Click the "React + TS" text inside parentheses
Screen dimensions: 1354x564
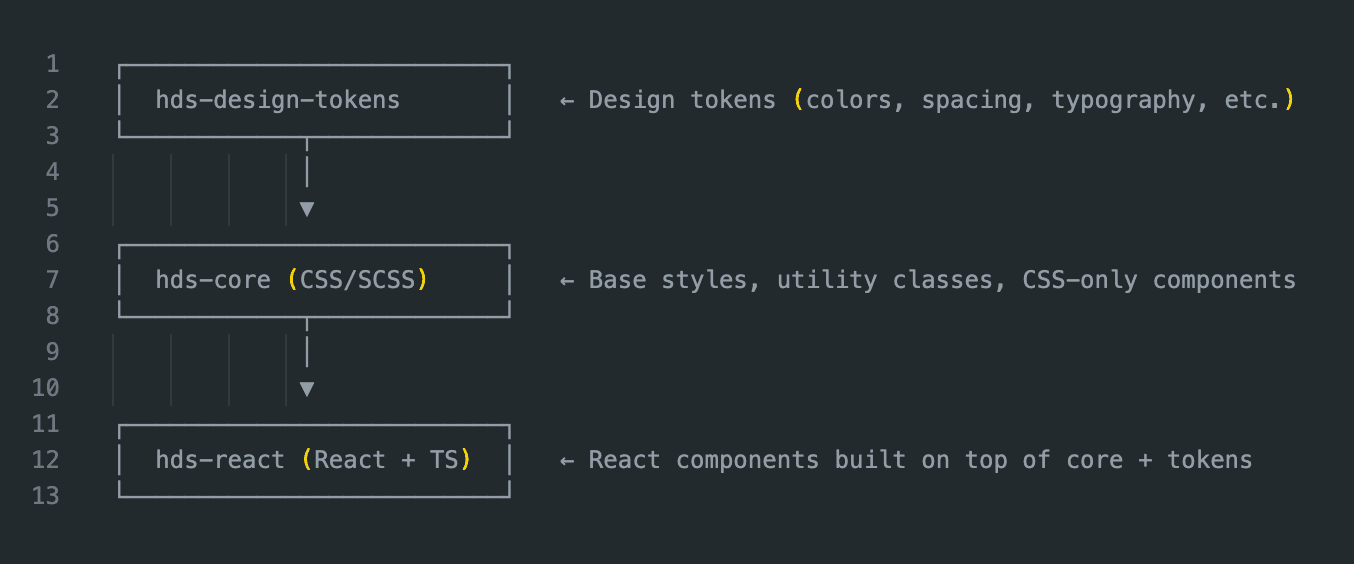[x=386, y=460]
